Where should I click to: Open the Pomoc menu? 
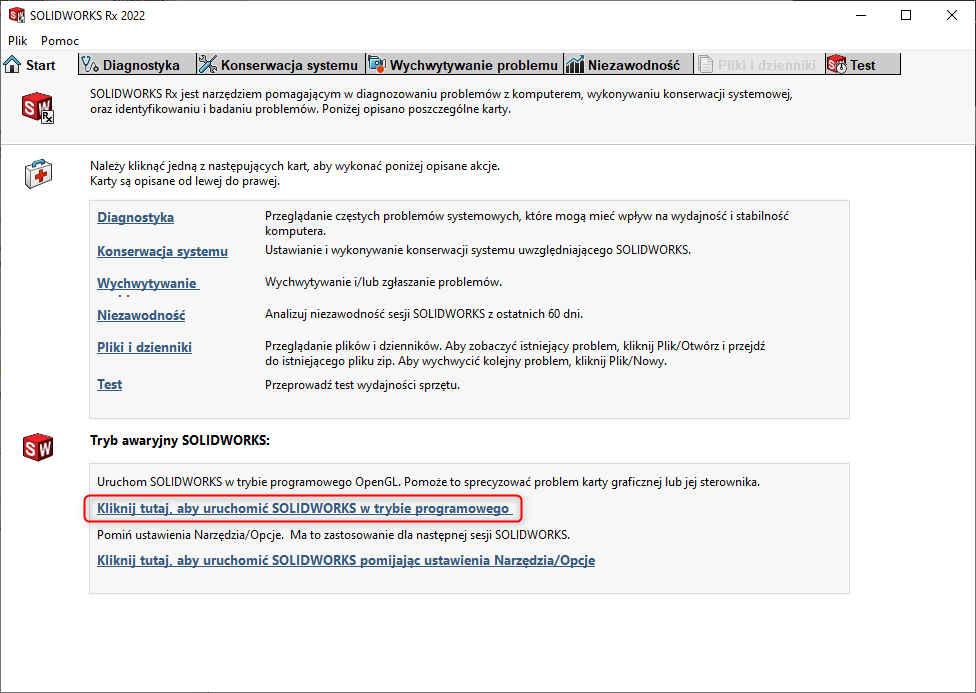click(60, 41)
